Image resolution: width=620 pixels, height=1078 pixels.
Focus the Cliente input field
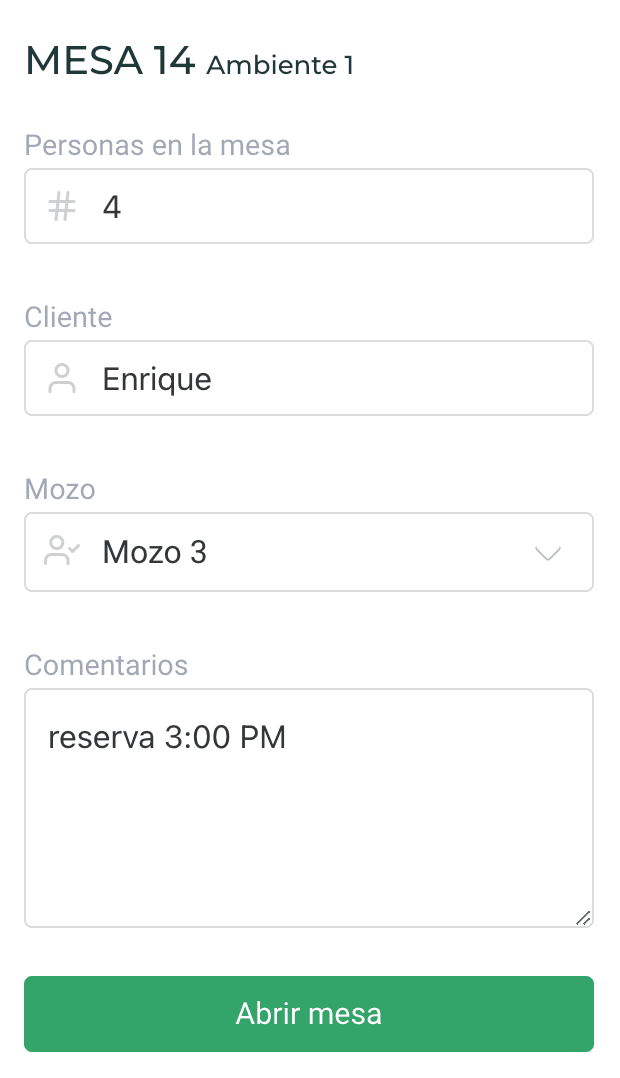[x=380, y=379]
